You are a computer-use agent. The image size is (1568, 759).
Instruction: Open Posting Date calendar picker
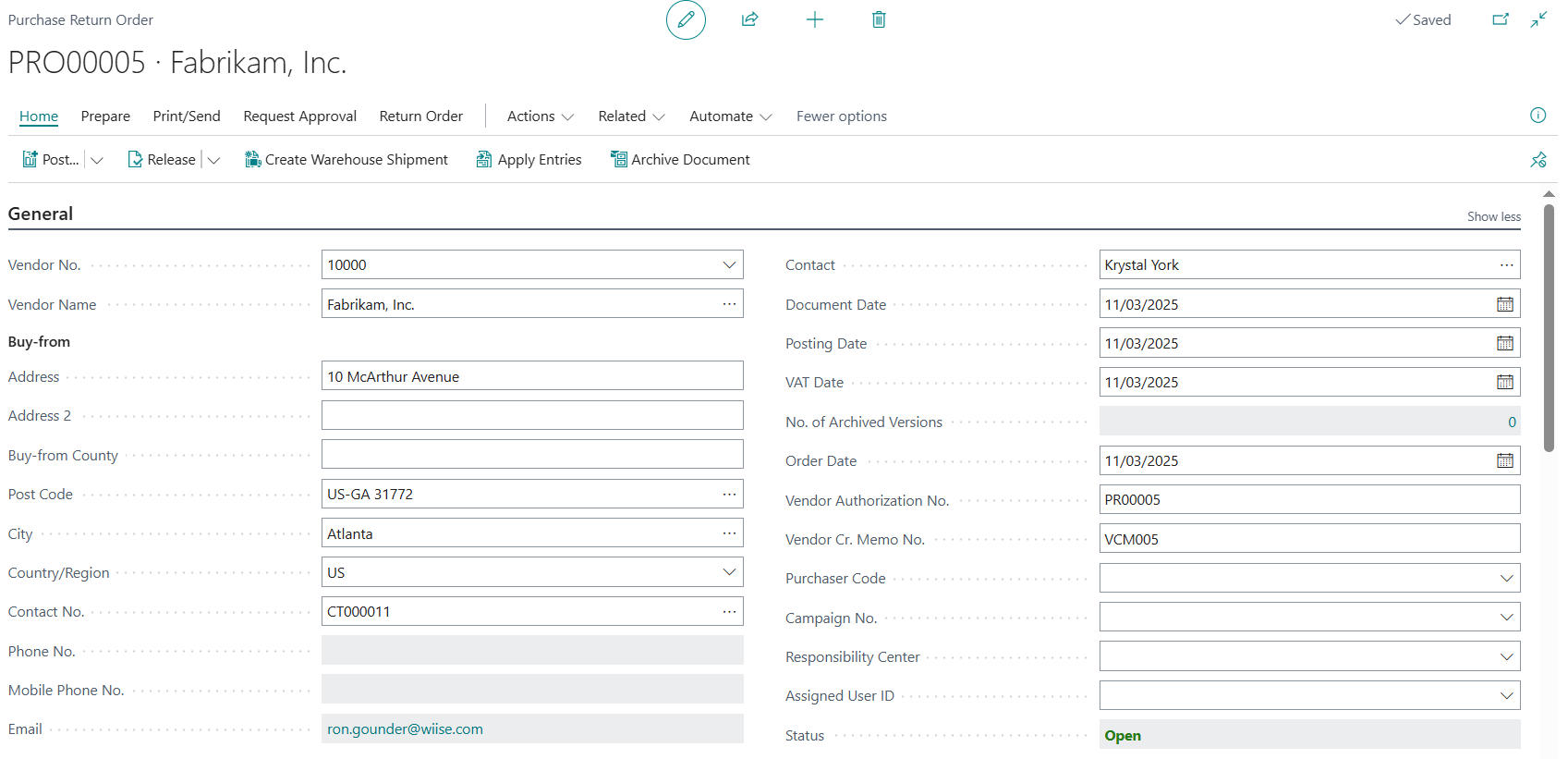[x=1504, y=343]
